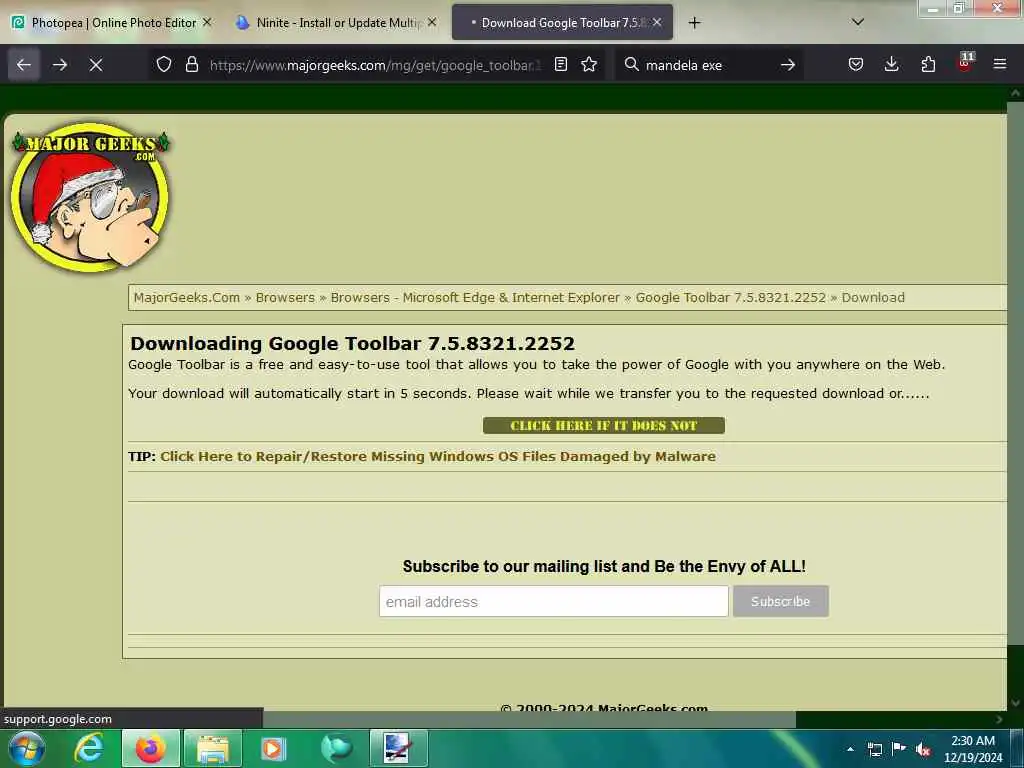Viewport: 1024px width, 768px height.
Task: Open Windows Explorer folder icon
Action: click(x=213, y=748)
